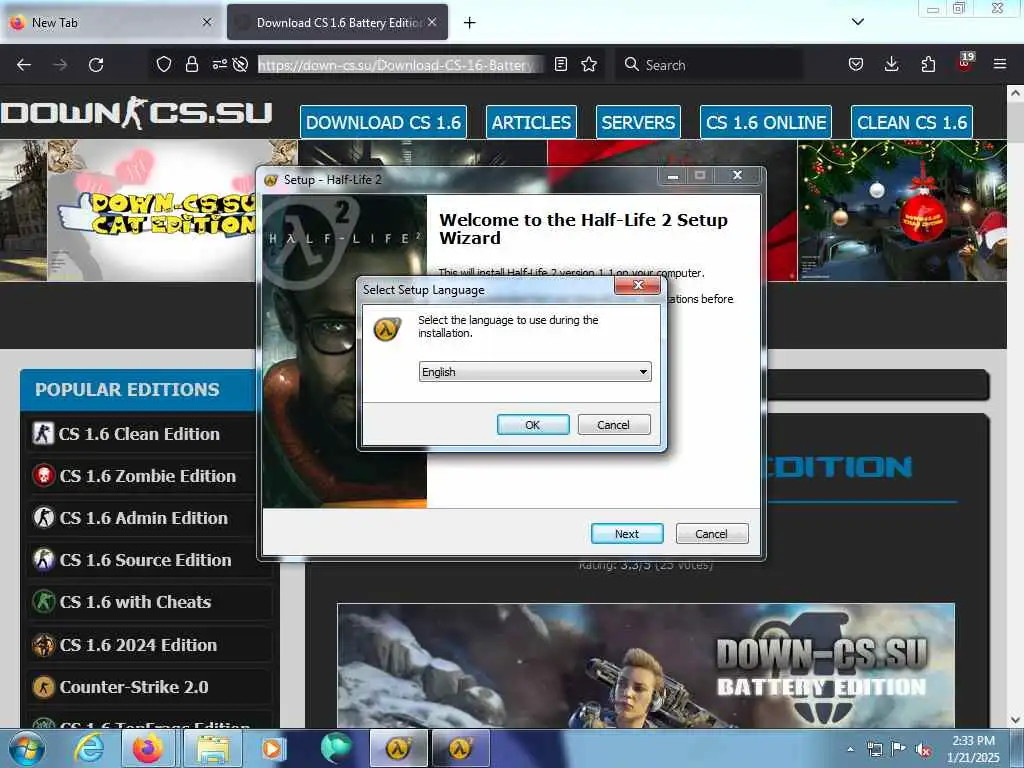
Task: Open the CS 1.6 ONLINE menu item
Action: (x=766, y=122)
